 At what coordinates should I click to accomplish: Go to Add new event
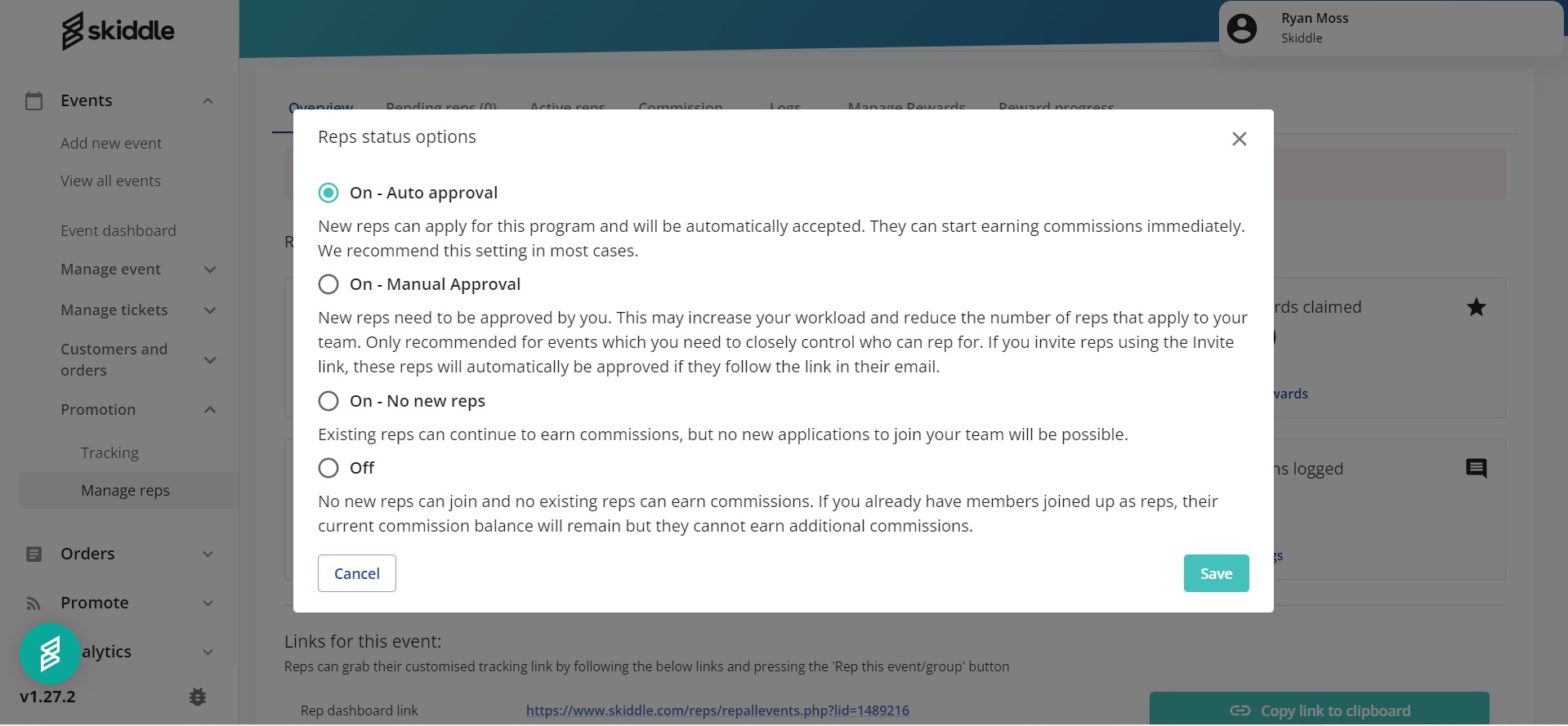click(111, 143)
